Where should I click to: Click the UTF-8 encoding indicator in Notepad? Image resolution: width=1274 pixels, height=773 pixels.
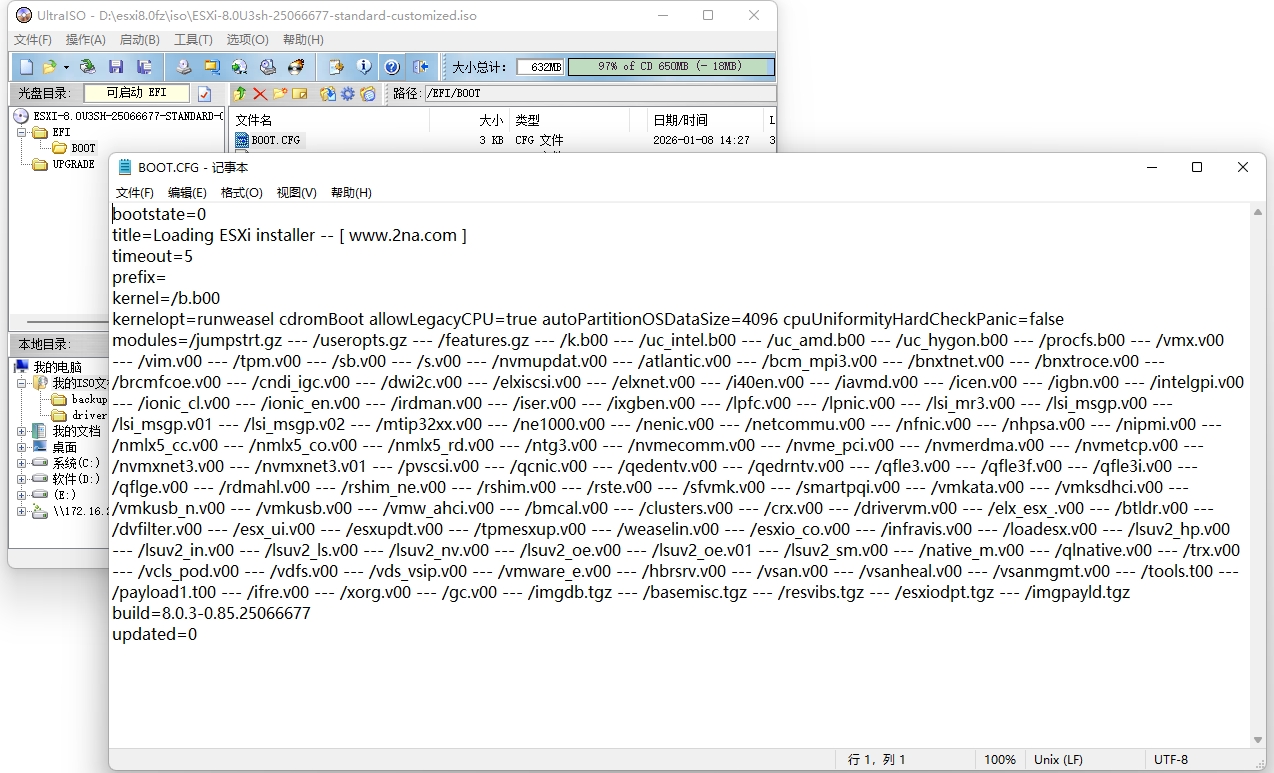pyautogui.click(x=1170, y=760)
